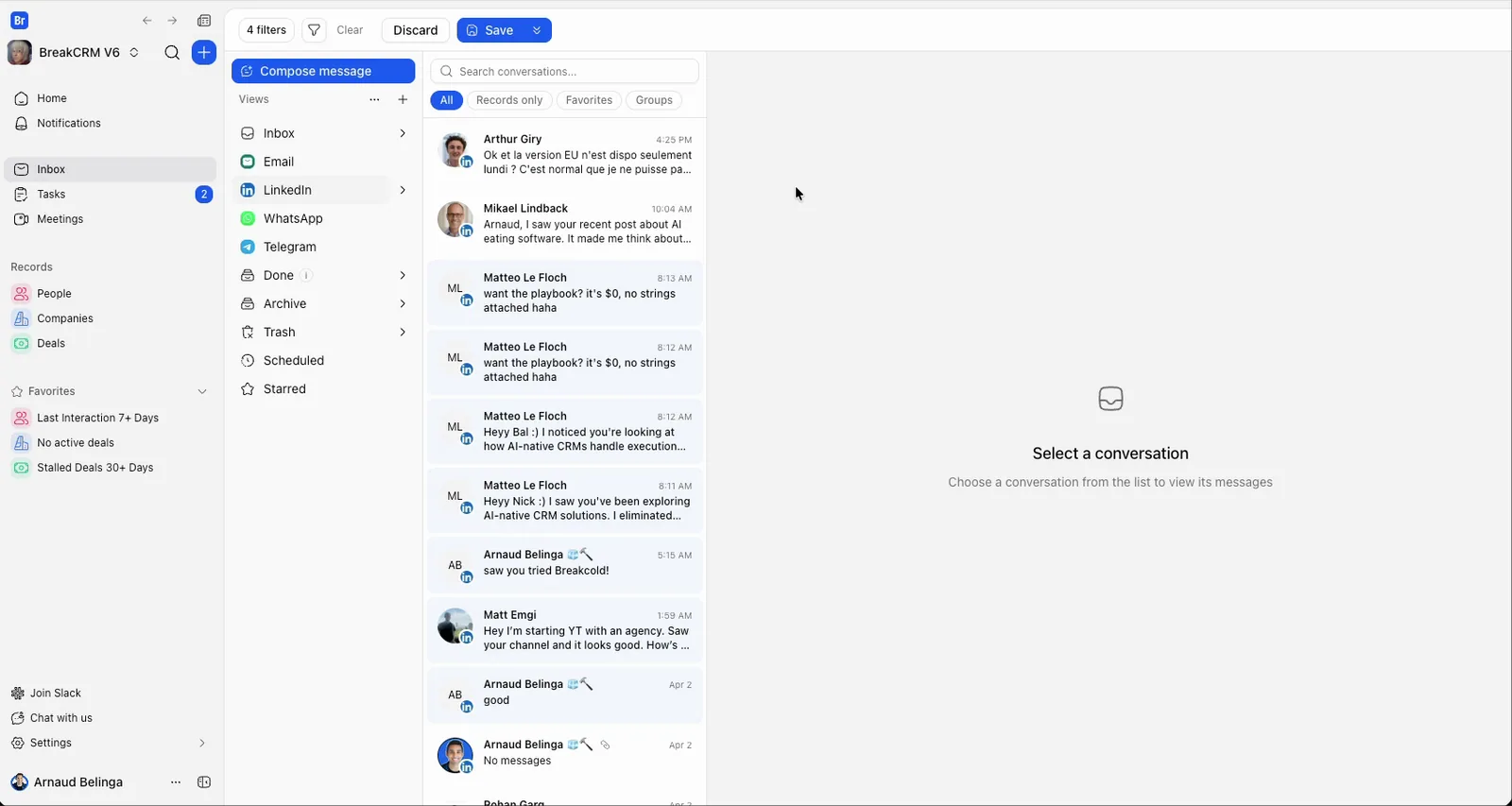Expand the LinkedIn view chevron

(x=403, y=190)
